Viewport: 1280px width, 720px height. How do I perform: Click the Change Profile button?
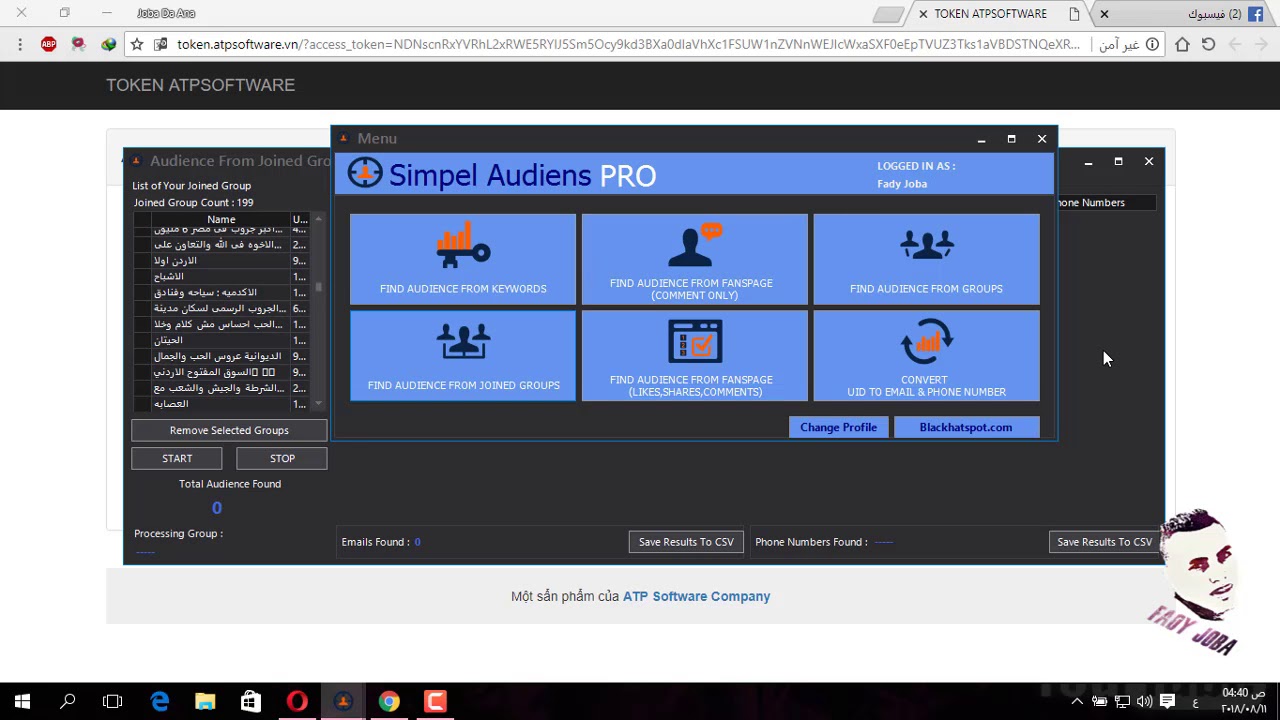point(838,427)
